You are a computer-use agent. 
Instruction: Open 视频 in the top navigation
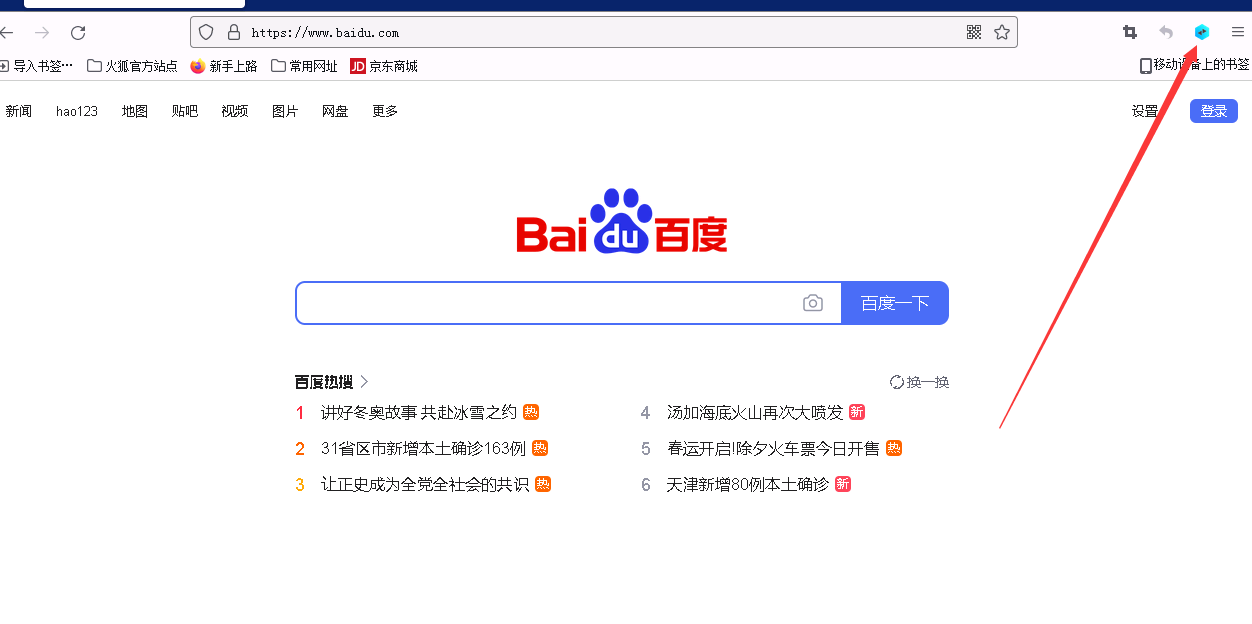(235, 111)
